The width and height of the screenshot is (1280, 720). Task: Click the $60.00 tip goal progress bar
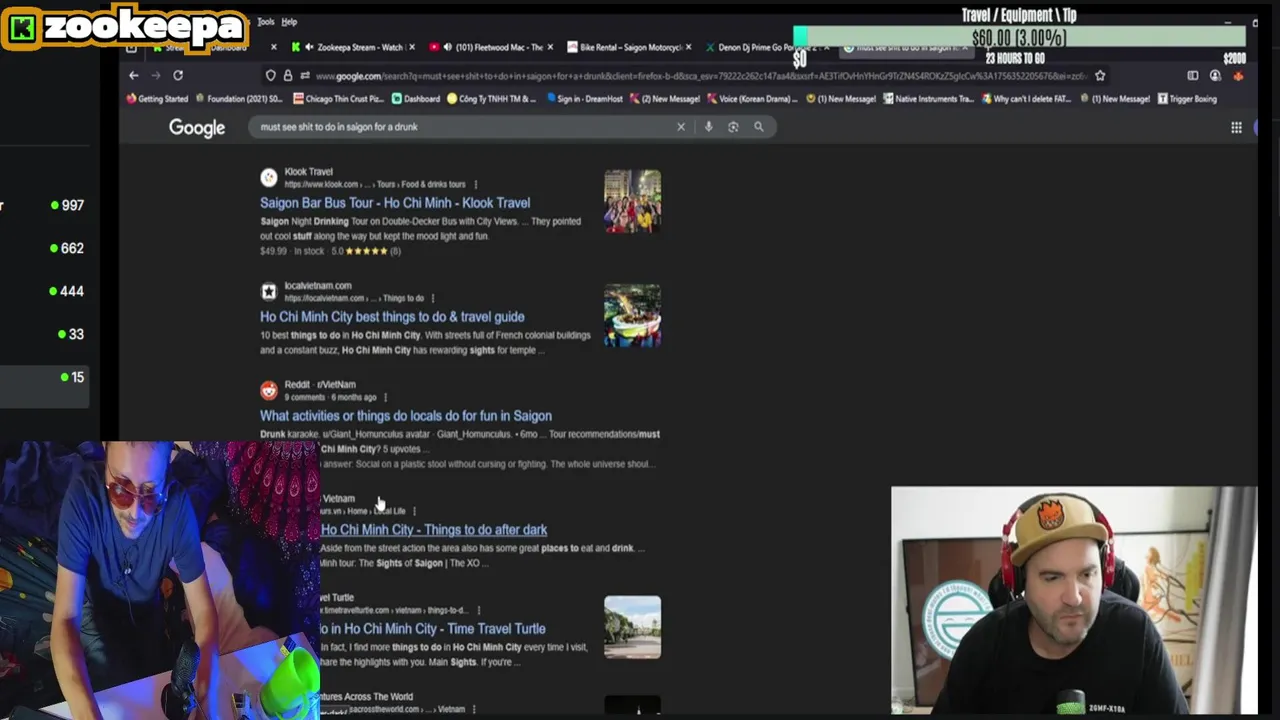(x=1019, y=38)
